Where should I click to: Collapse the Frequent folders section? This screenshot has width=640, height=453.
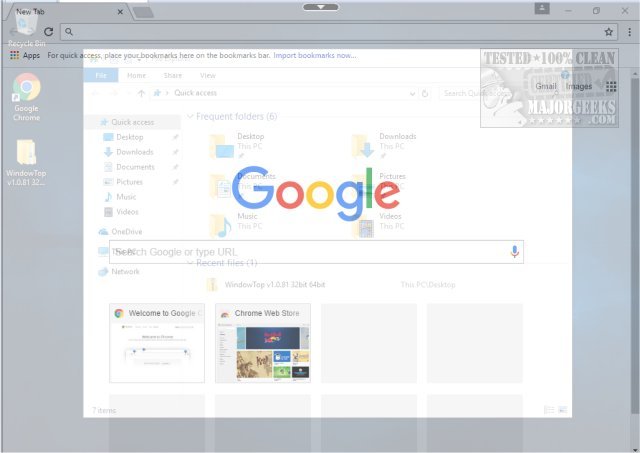[190, 116]
